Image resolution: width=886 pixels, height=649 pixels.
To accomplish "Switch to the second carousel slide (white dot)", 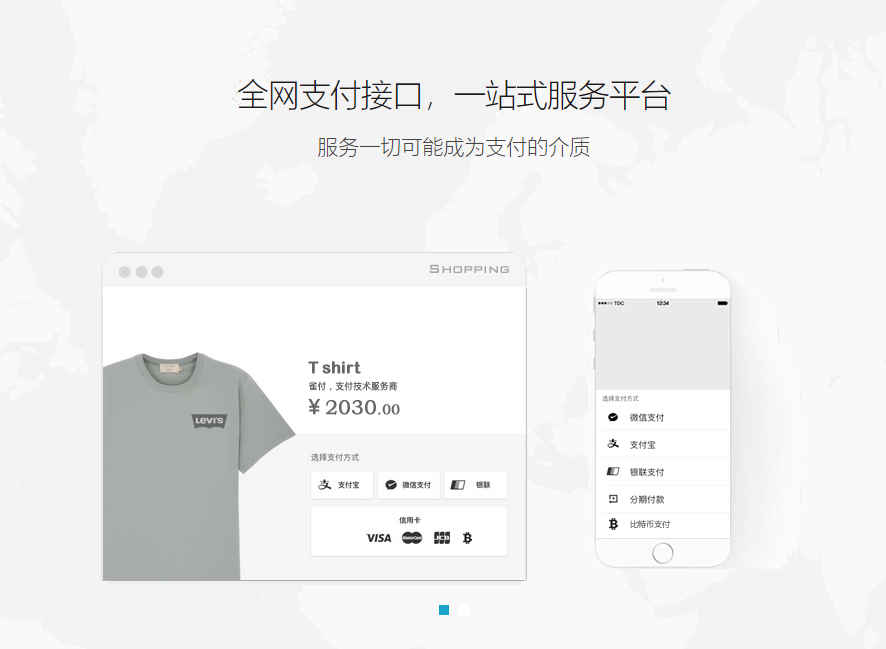I will pos(464,610).
